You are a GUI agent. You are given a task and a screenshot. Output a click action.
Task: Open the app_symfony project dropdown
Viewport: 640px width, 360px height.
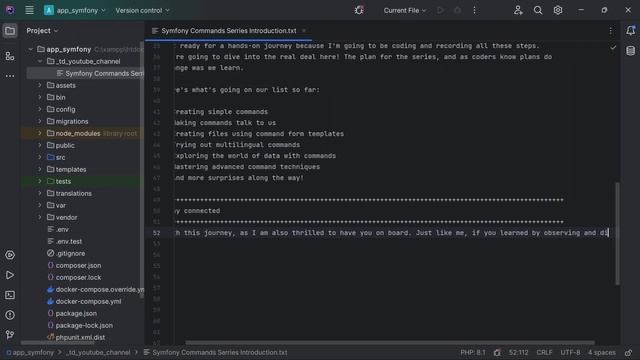point(75,10)
